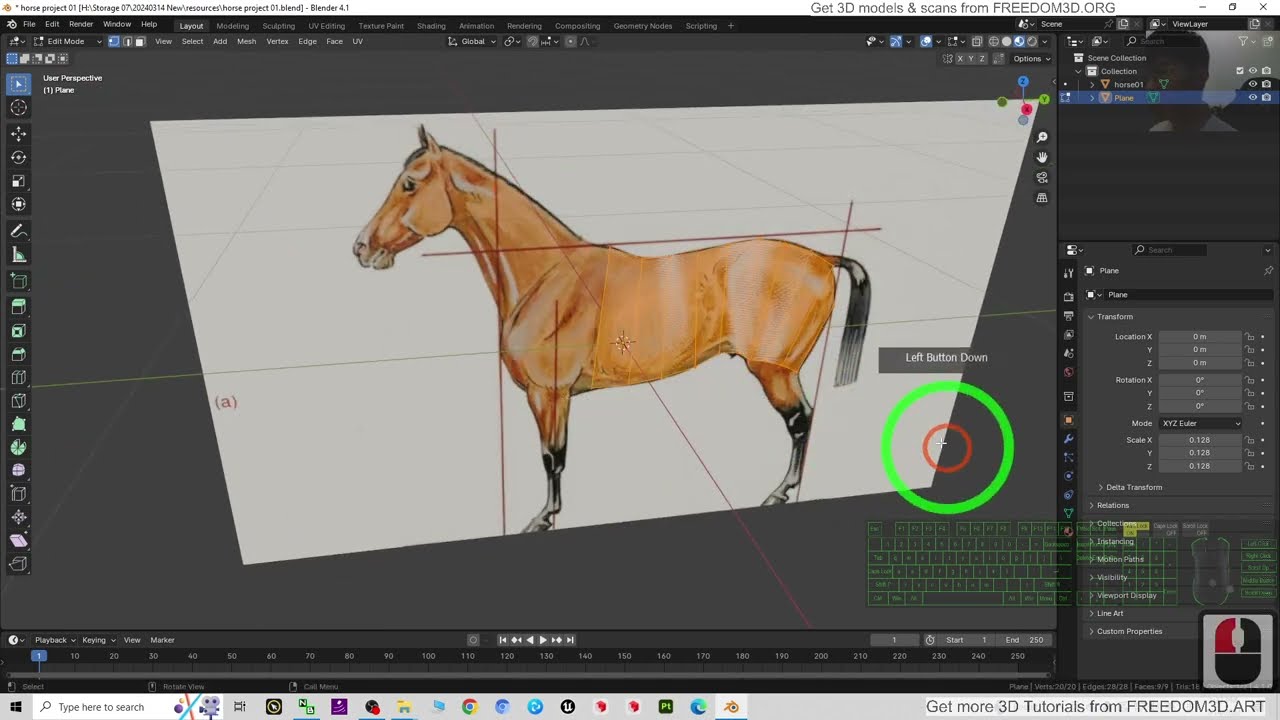Viewport: 1280px width, 720px height.
Task: Enable vertex select mode
Action: [x=114, y=41]
